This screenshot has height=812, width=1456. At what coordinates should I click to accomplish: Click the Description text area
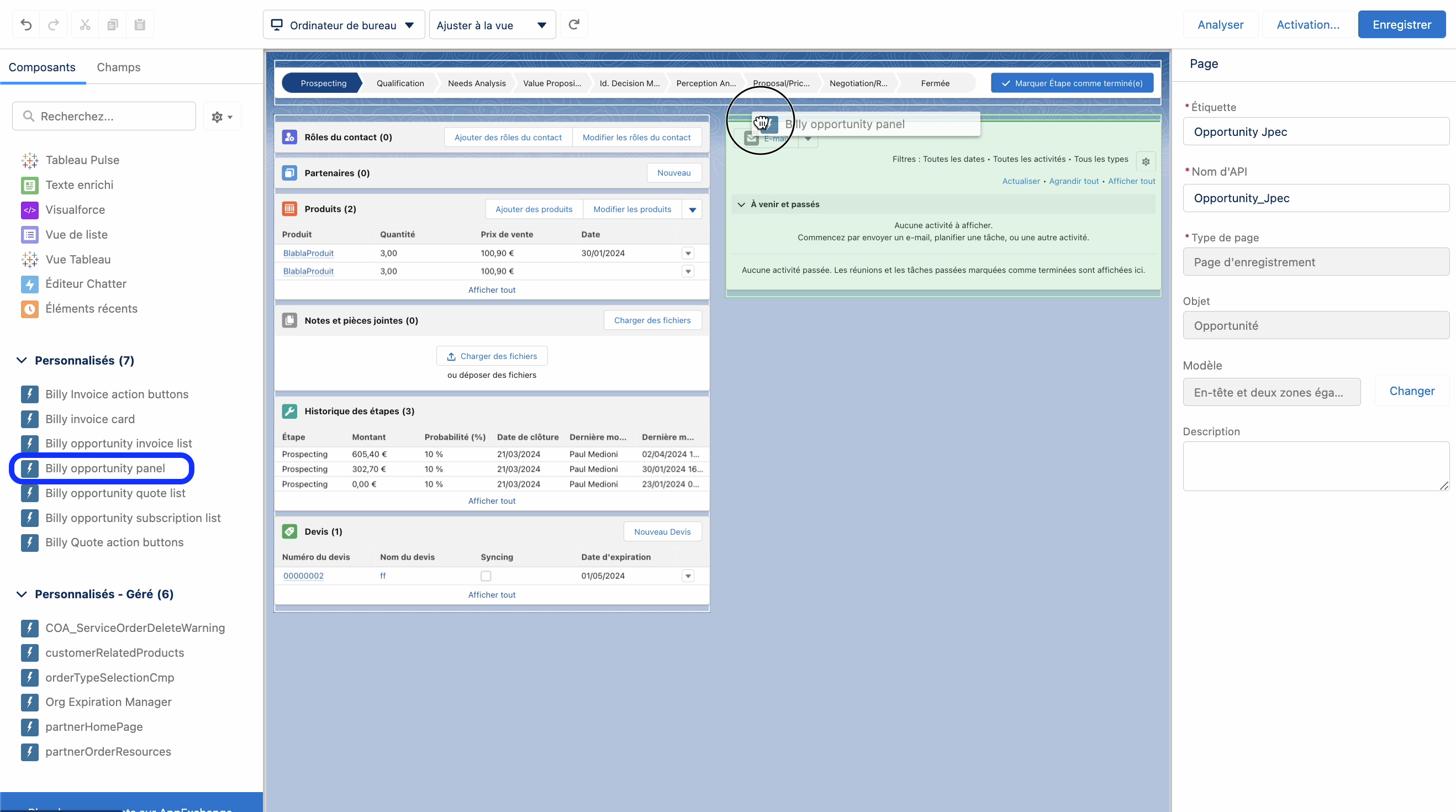(1316, 466)
